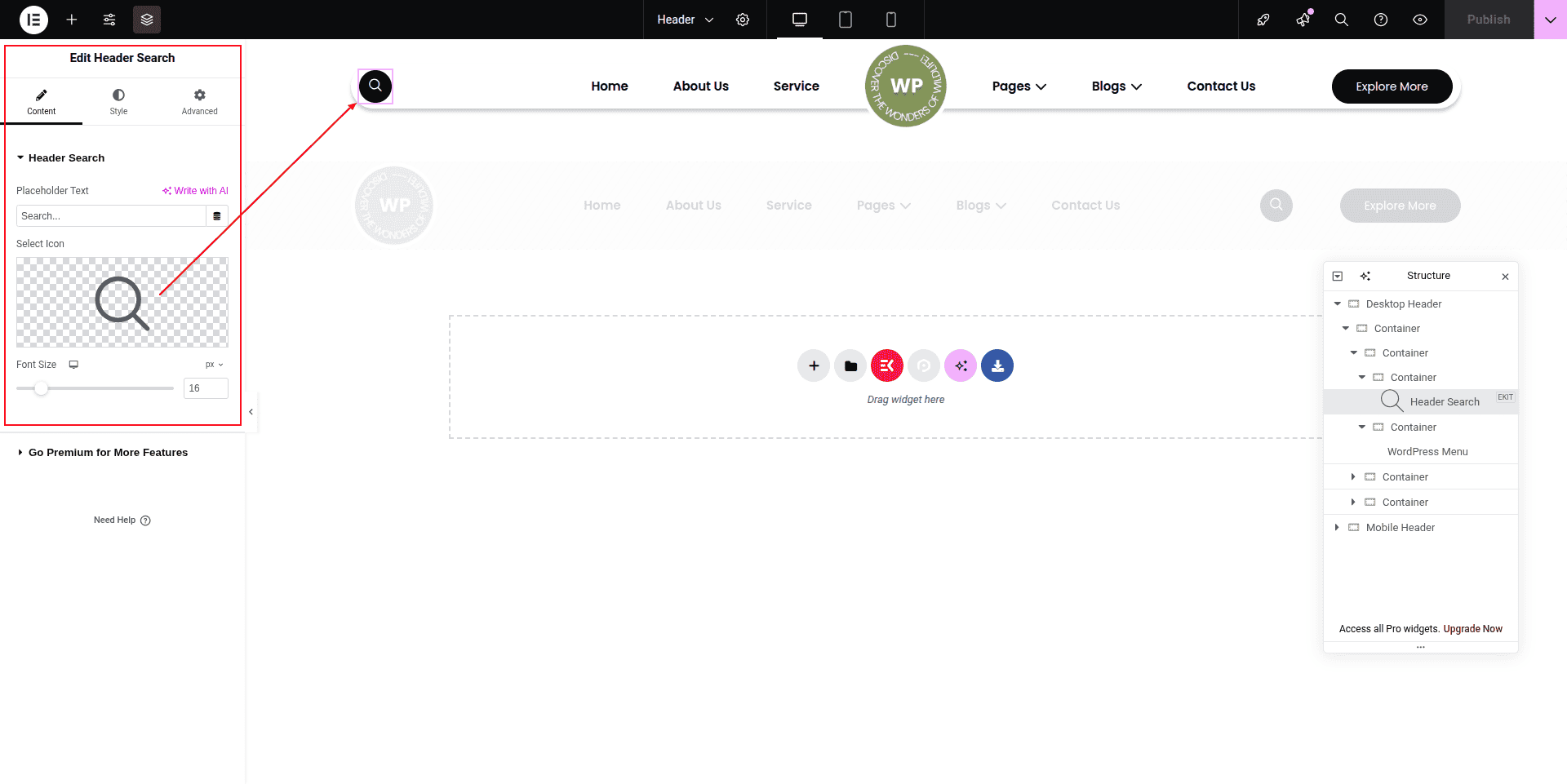Viewport: 1567px width, 784px height.
Task: Click the Font Size slider handle
Action: (x=41, y=388)
